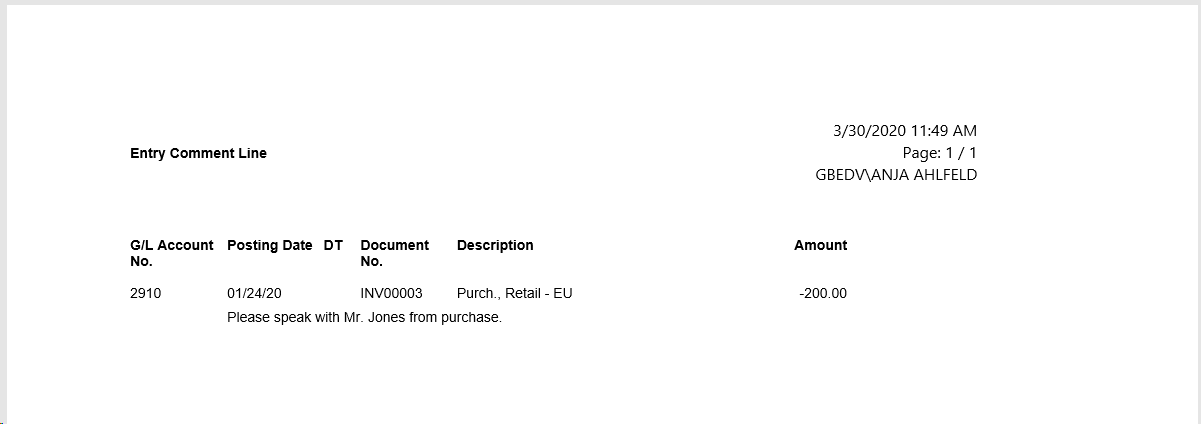Screen dimensions: 1201x424
Task: Click the Amount column header
Action: [820, 245]
